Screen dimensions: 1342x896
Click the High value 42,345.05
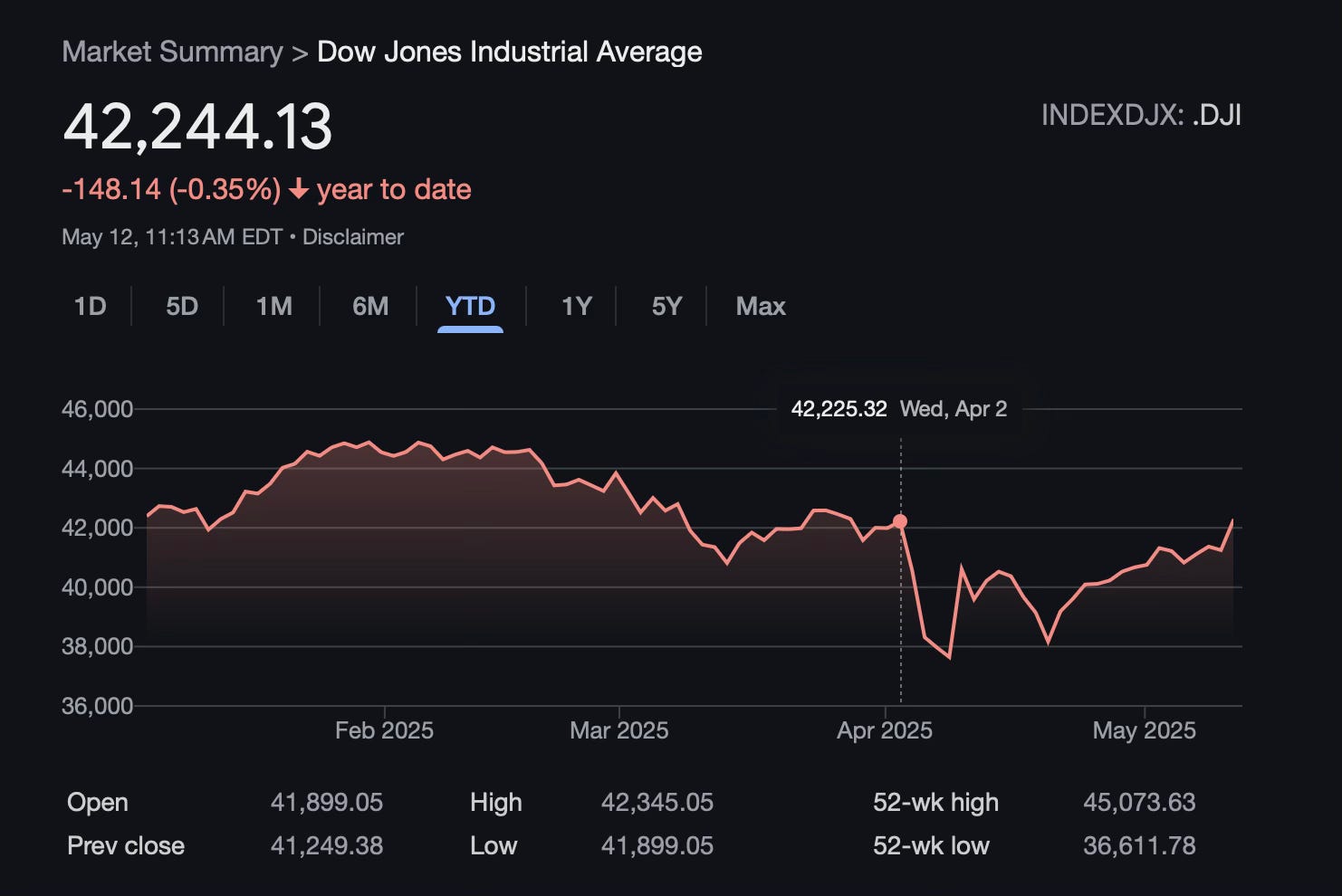point(657,803)
